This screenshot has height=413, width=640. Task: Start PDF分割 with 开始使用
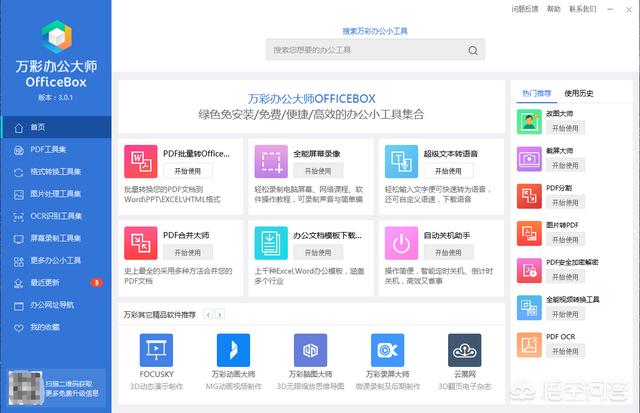[x=565, y=202]
